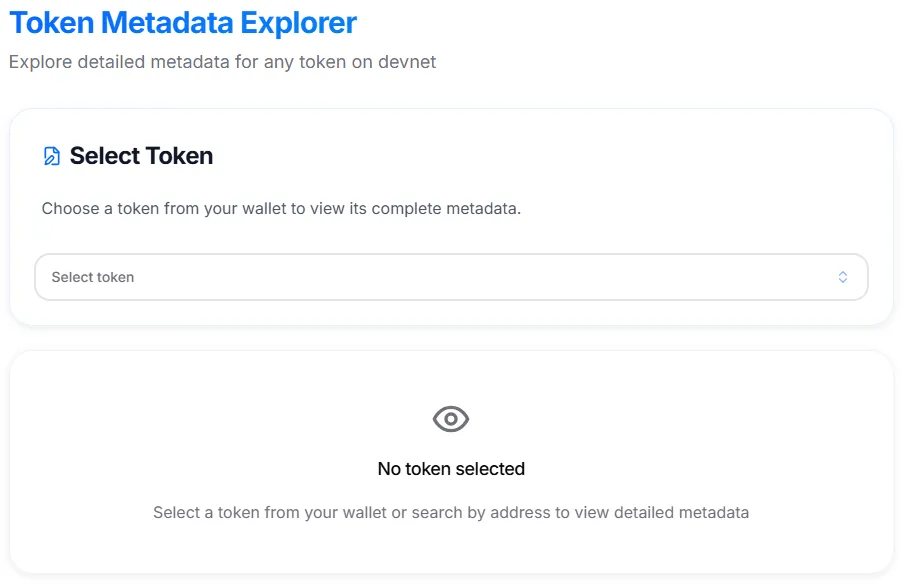Click the Token Metadata Explorer heading
The width and height of the screenshot is (910, 585).
(183, 22)
